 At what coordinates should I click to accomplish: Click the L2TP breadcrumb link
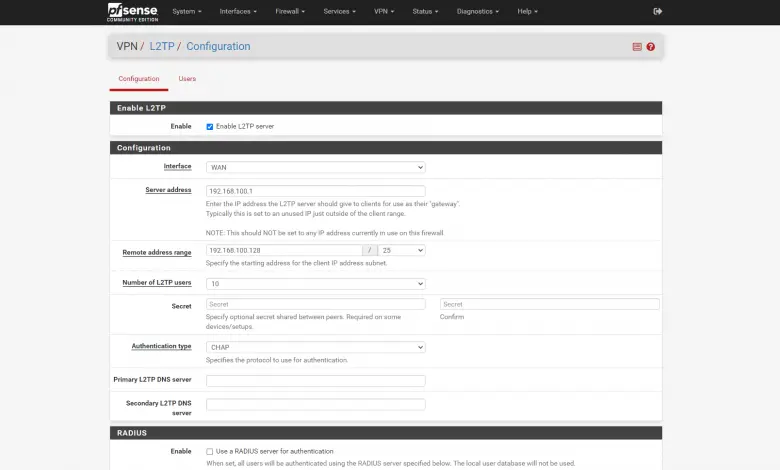[x=162, y=46]
